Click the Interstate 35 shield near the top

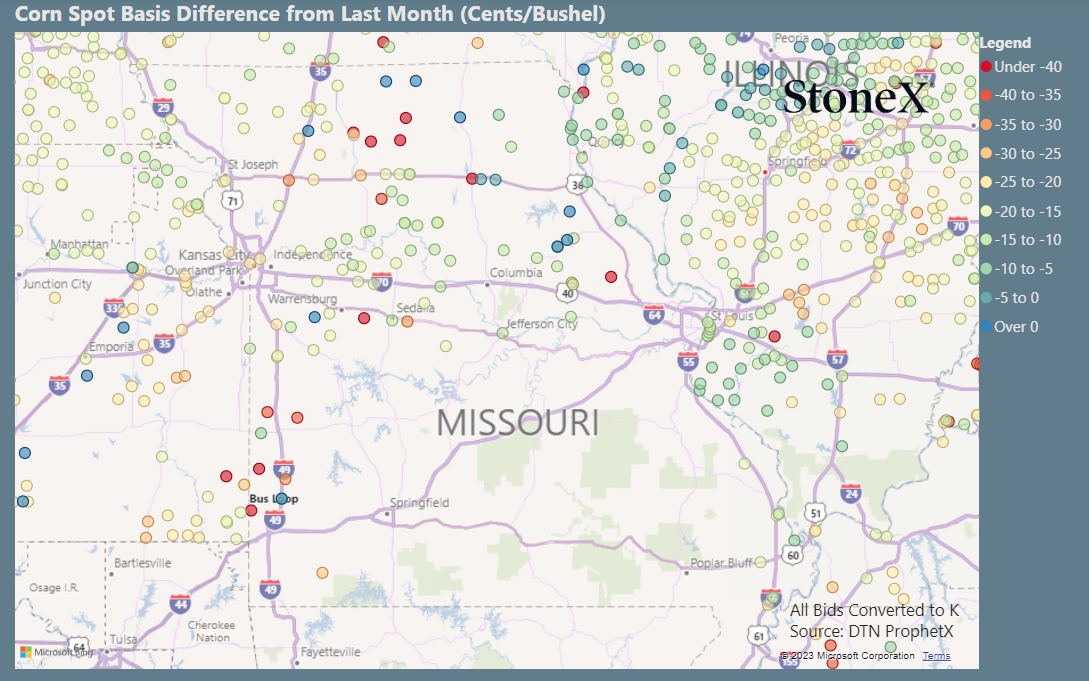coord(319,71)
